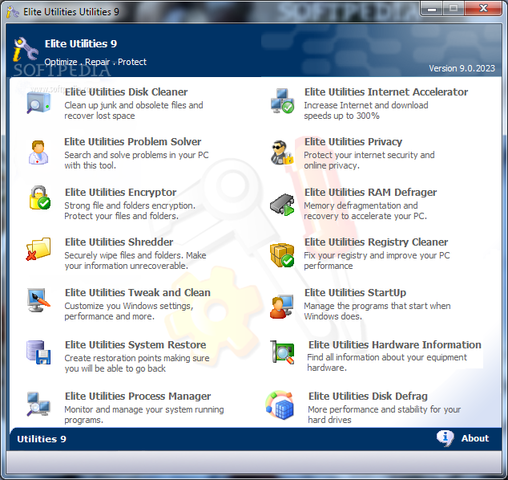Launch Elite Utilities Problem Solver title

133,142
